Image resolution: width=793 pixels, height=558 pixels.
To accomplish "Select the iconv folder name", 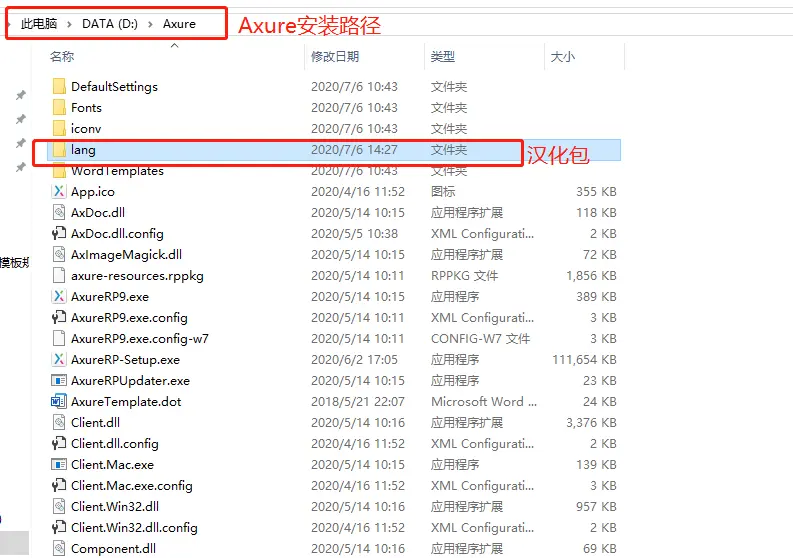I will point(86,129).
